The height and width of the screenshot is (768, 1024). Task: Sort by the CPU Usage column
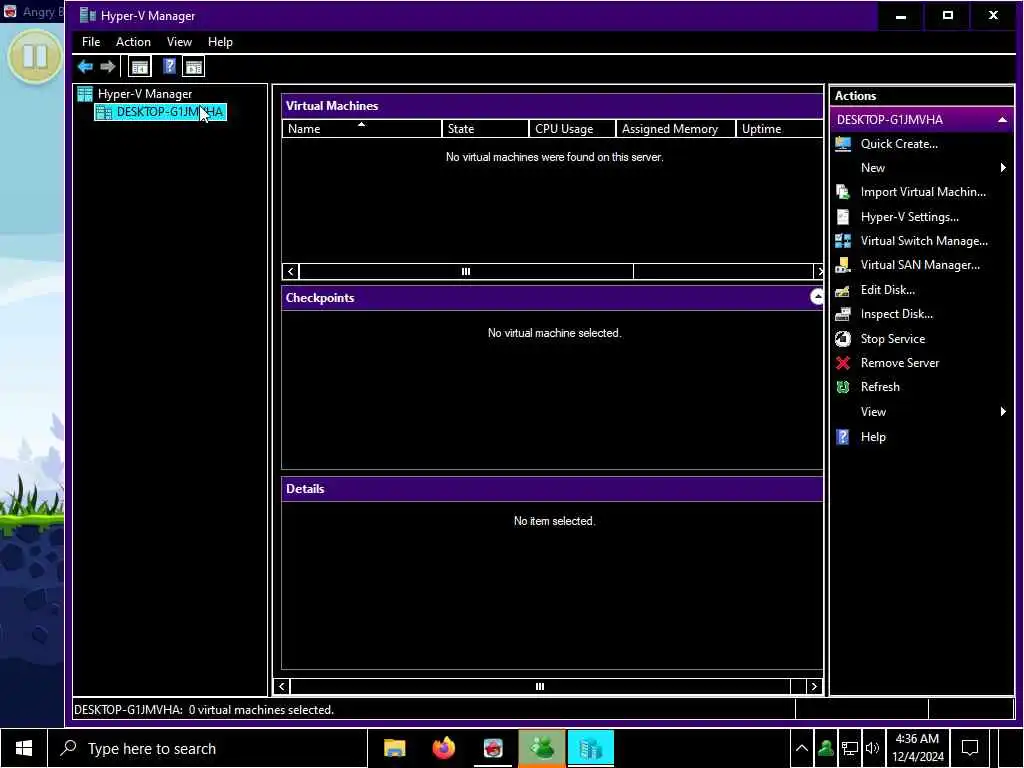click(x=571, y=129)
